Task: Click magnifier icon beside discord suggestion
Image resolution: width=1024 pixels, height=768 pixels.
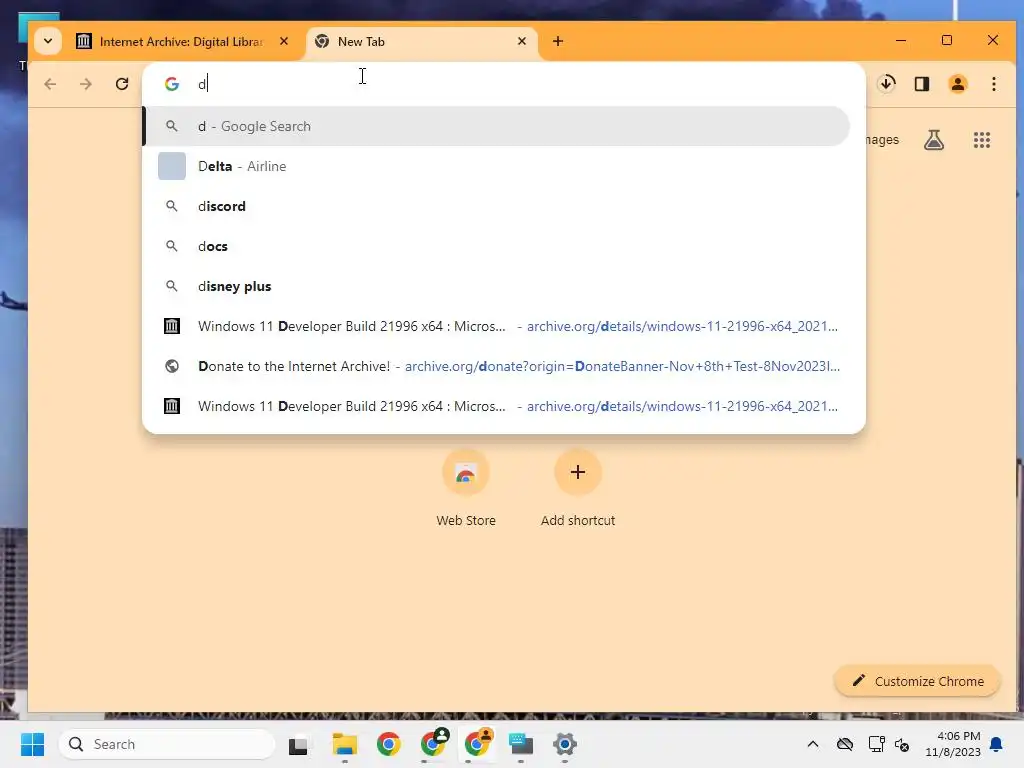Action: 172,206
